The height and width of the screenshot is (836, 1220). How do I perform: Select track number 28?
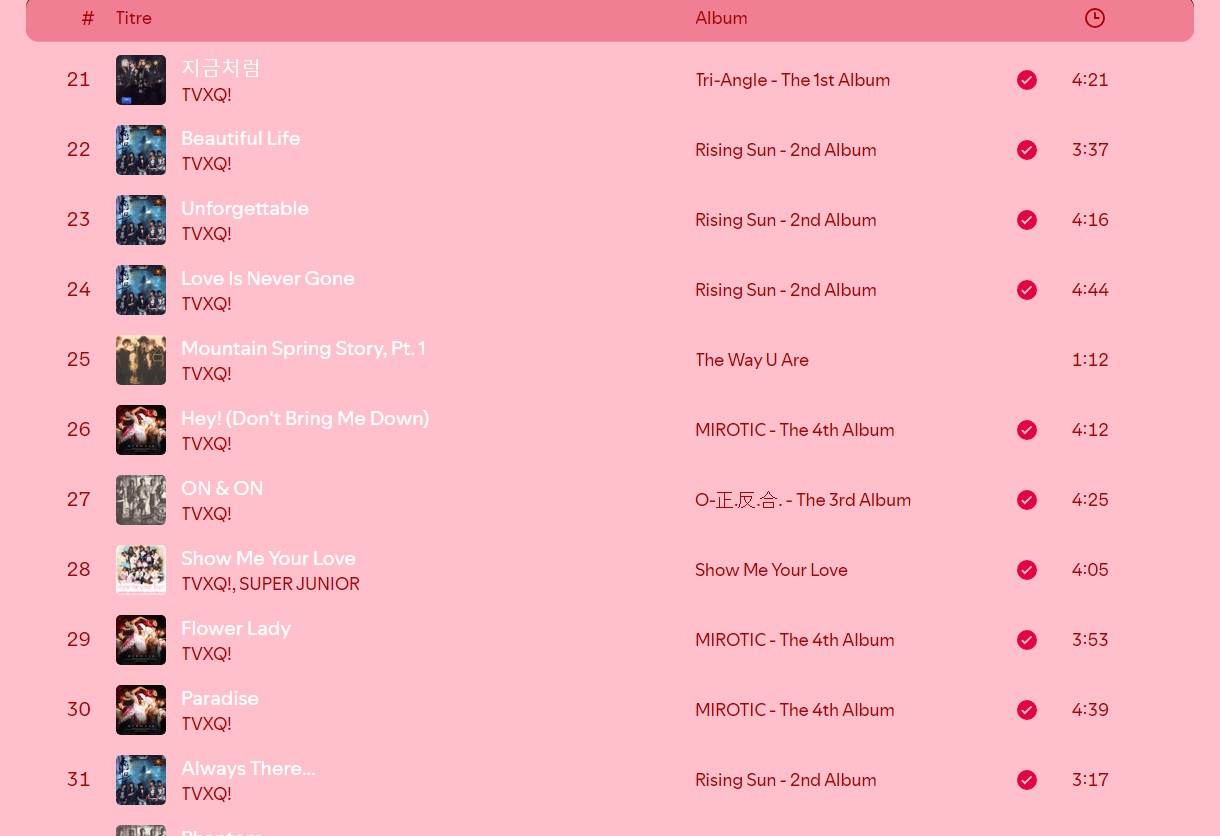pos(79,569)
